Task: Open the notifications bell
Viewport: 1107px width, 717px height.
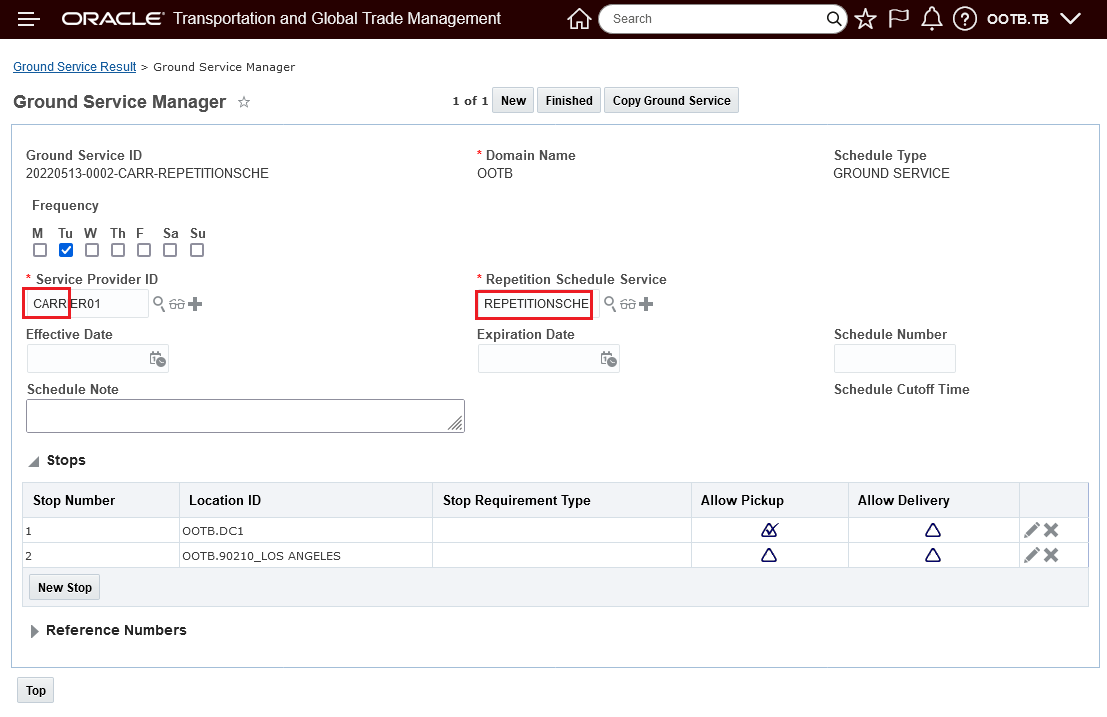Action: pyautogui.click(x=932, y=19)
